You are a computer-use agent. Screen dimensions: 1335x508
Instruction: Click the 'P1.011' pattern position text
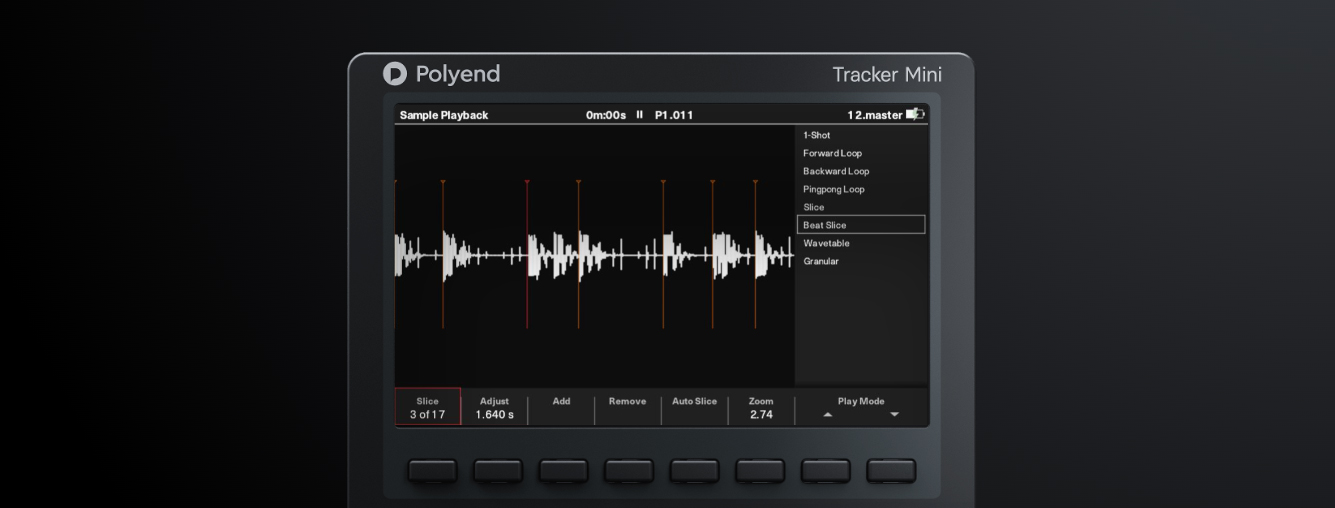pyautogui.click(x=674, y=115)
